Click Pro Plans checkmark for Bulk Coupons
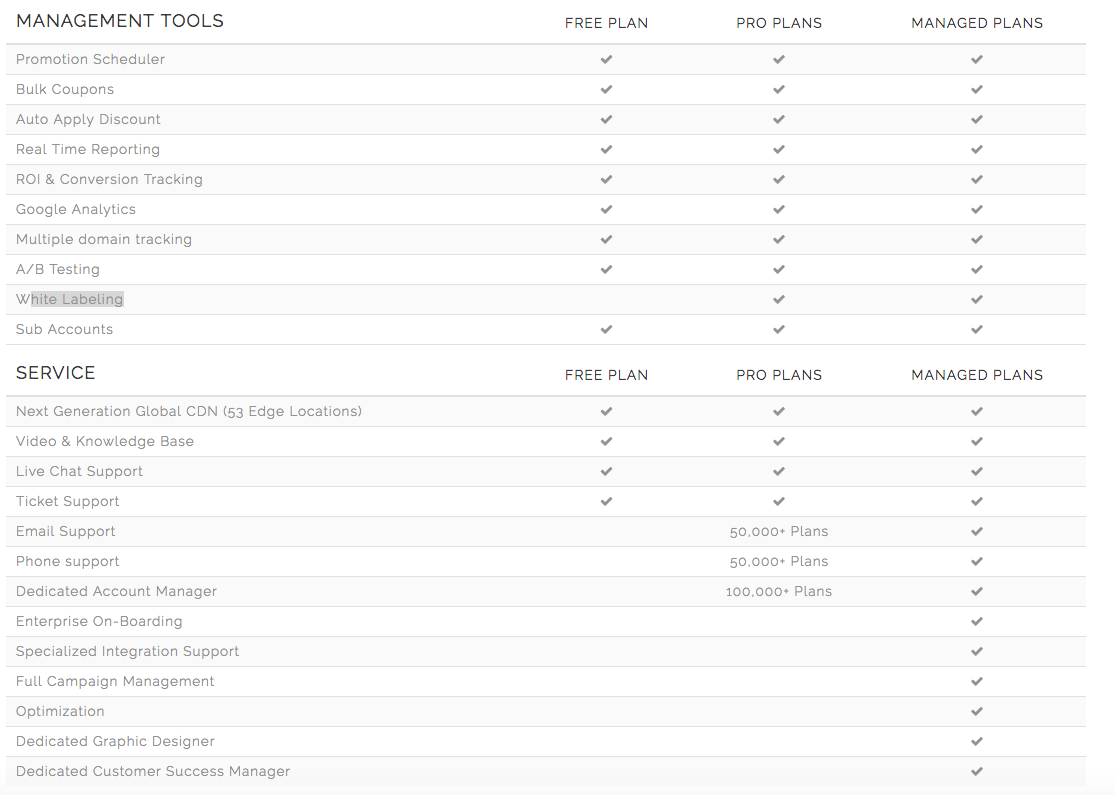This screenshot has width=1115, height=795. tap(779, 89)
